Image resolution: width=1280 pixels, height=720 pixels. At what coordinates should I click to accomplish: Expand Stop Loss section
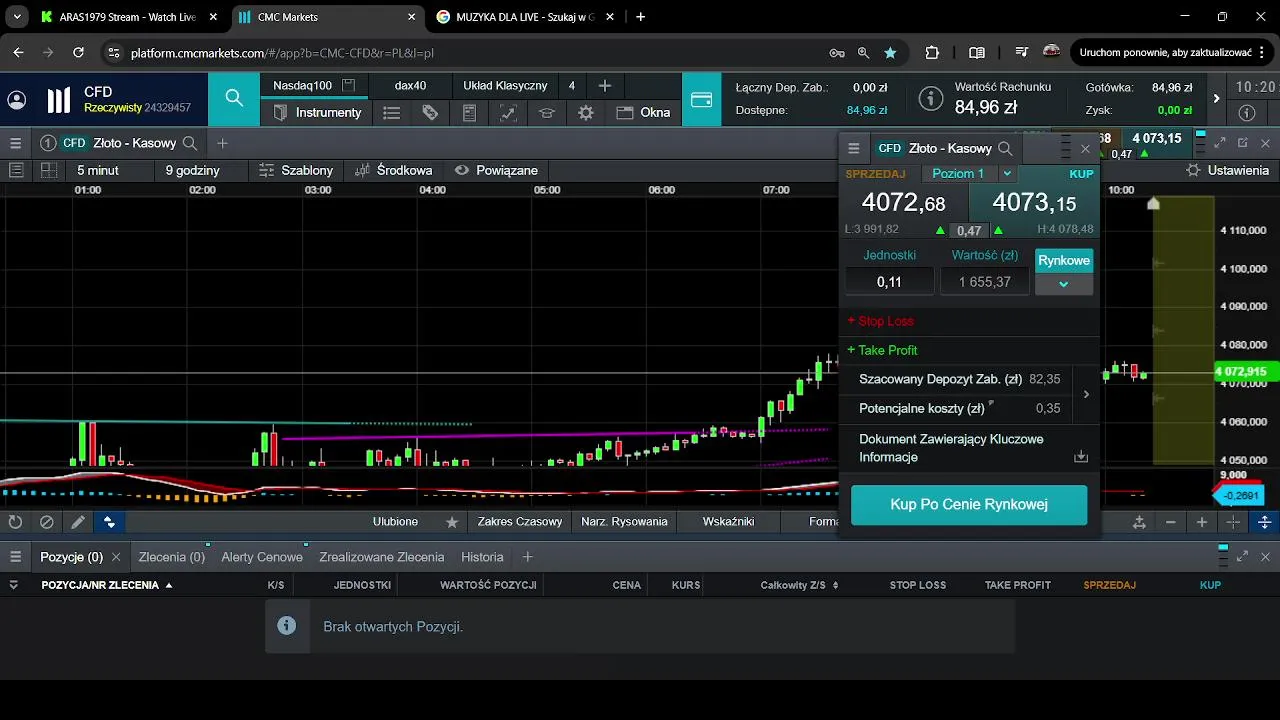pos(880,321)
